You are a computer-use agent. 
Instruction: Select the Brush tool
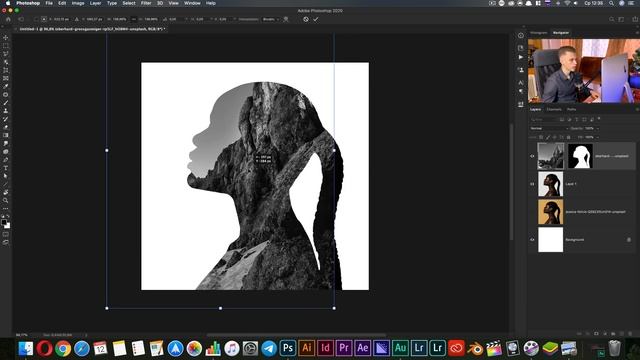pos(6,103)
